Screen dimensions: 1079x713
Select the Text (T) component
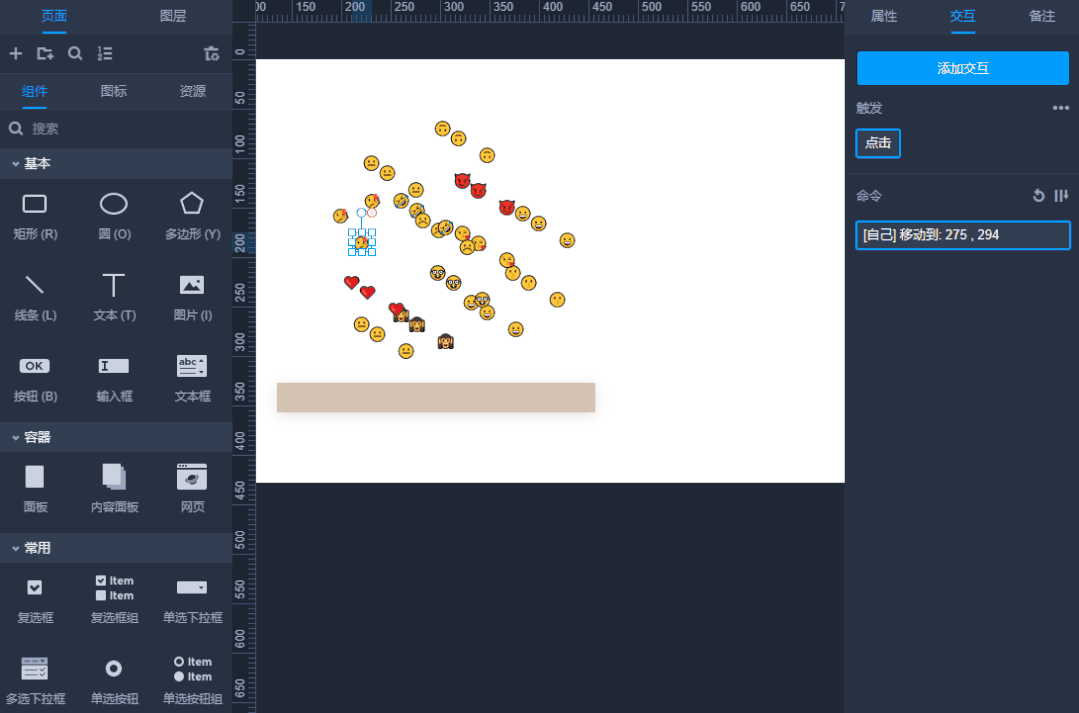(x=114, y=297)
